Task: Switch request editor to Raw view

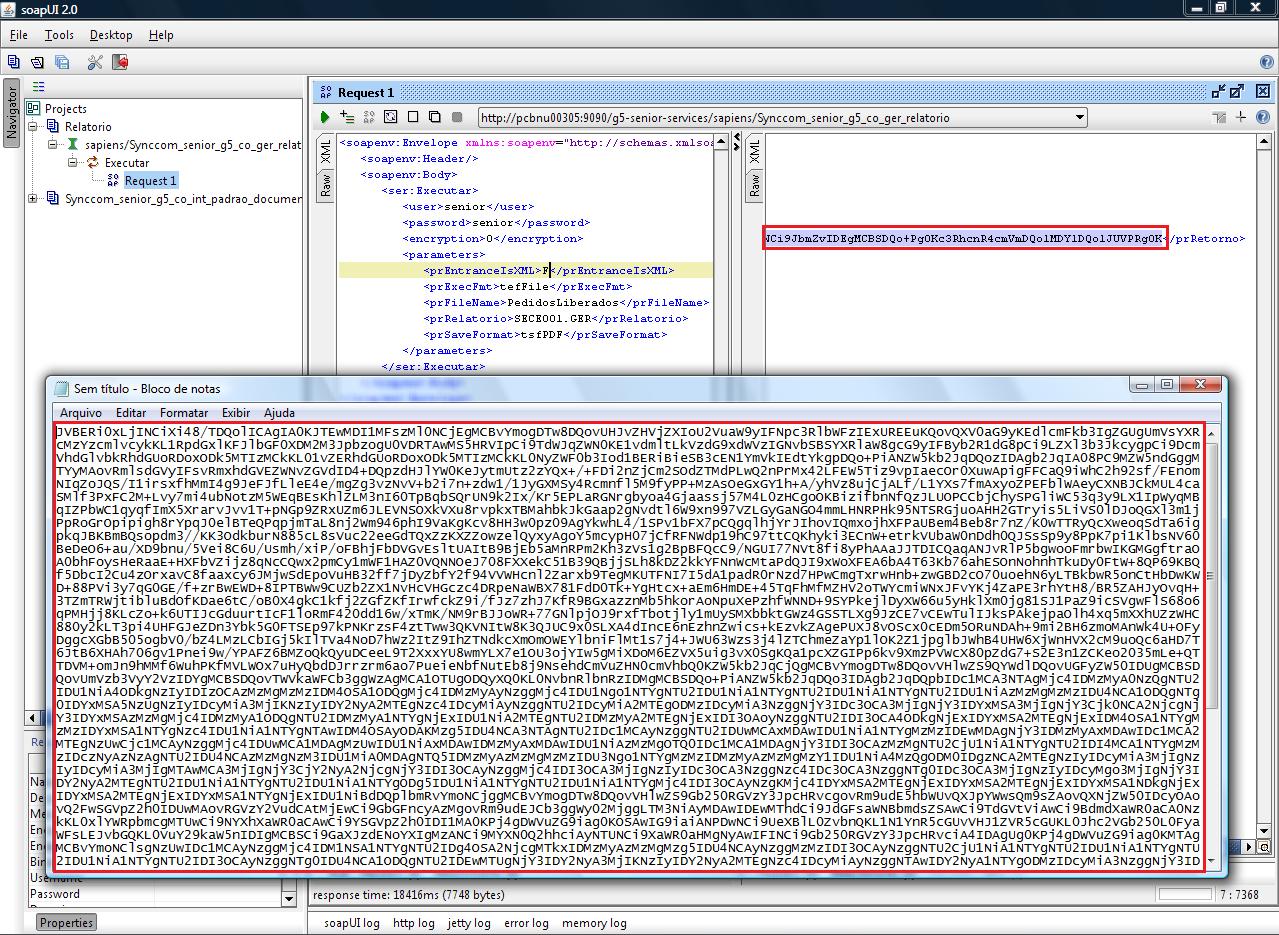Action: tap(325, 185)
